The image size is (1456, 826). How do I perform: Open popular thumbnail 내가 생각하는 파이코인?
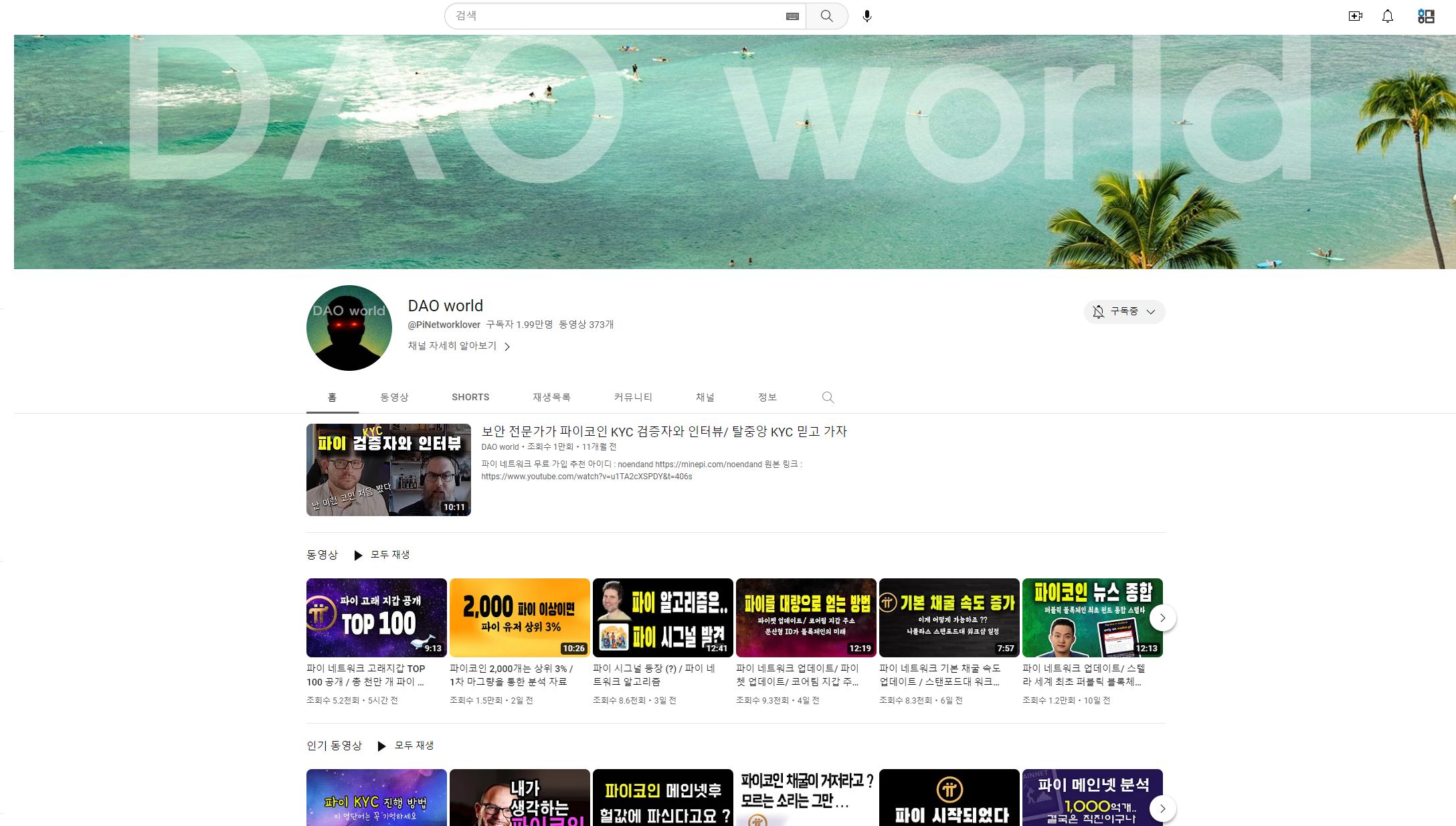[520, 797]
